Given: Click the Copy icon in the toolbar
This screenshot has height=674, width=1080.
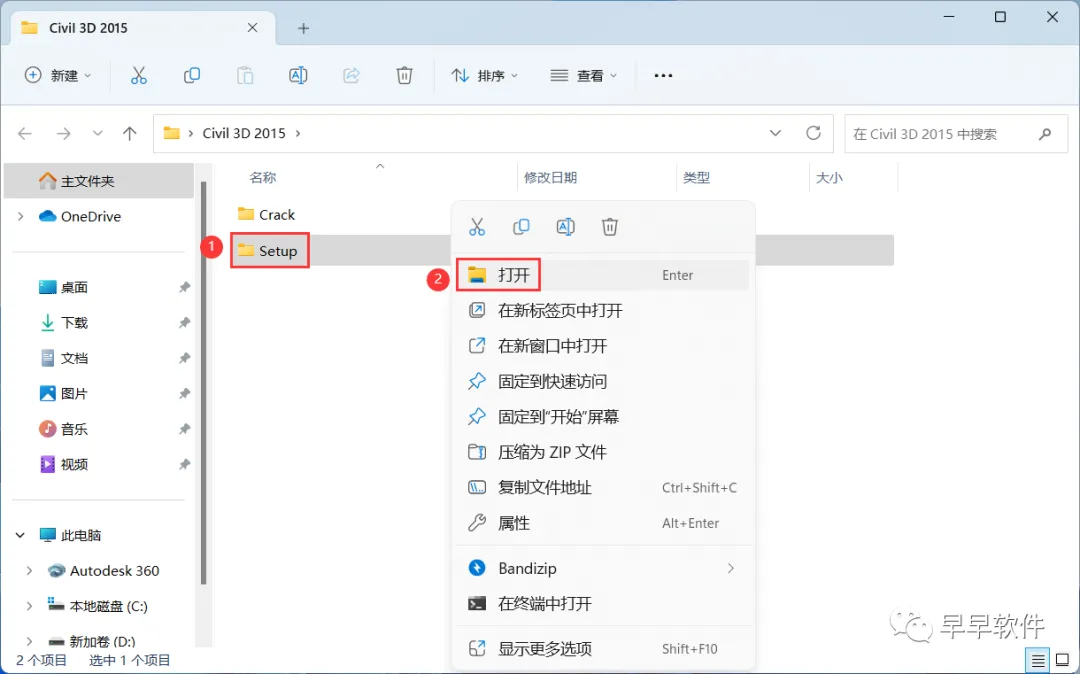Looking at the screenshot, I should click(x=191, y=75).
